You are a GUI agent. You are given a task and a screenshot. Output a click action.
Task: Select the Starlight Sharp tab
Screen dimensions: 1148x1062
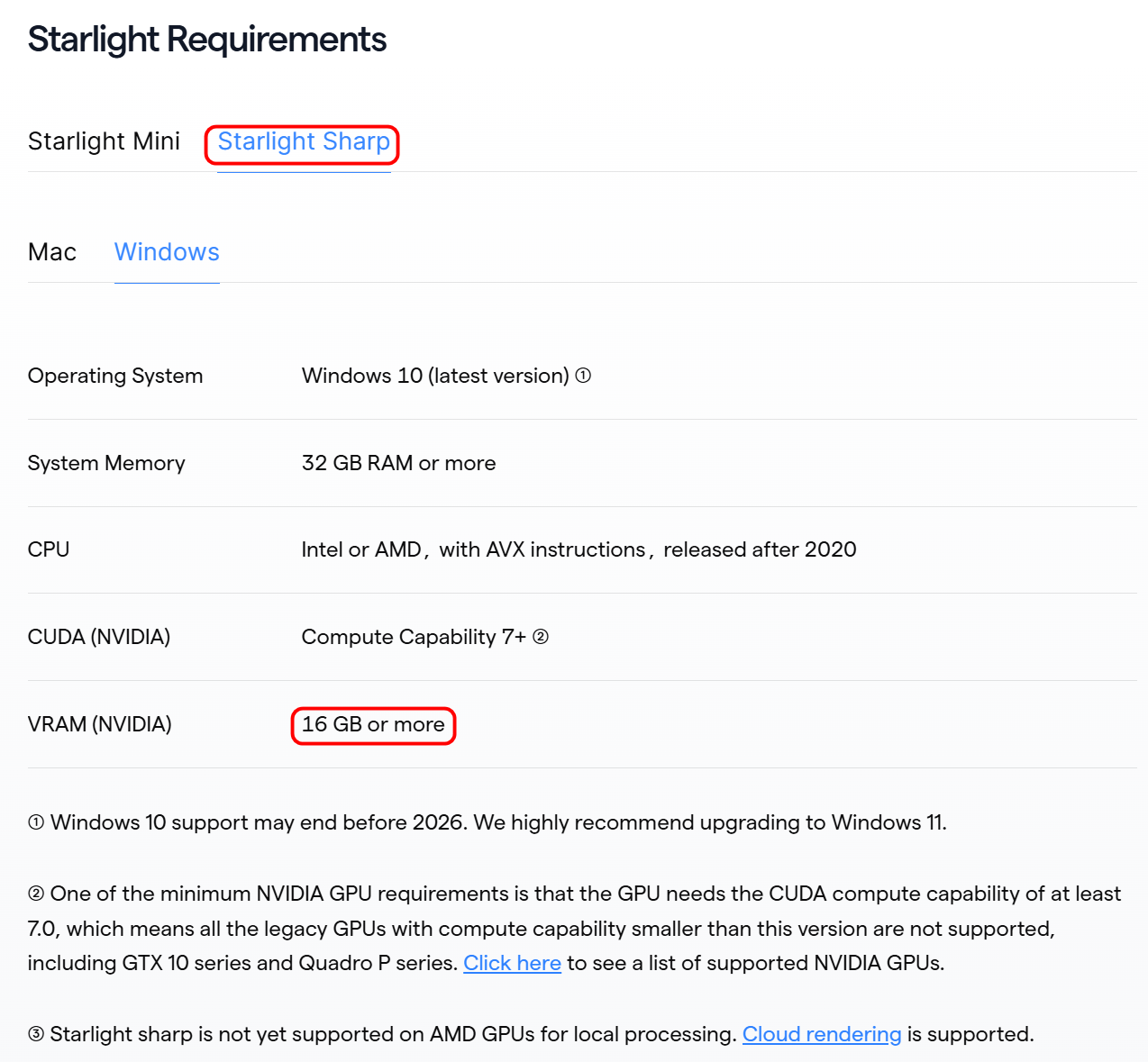pyautogui.click(x=304, y=141)
